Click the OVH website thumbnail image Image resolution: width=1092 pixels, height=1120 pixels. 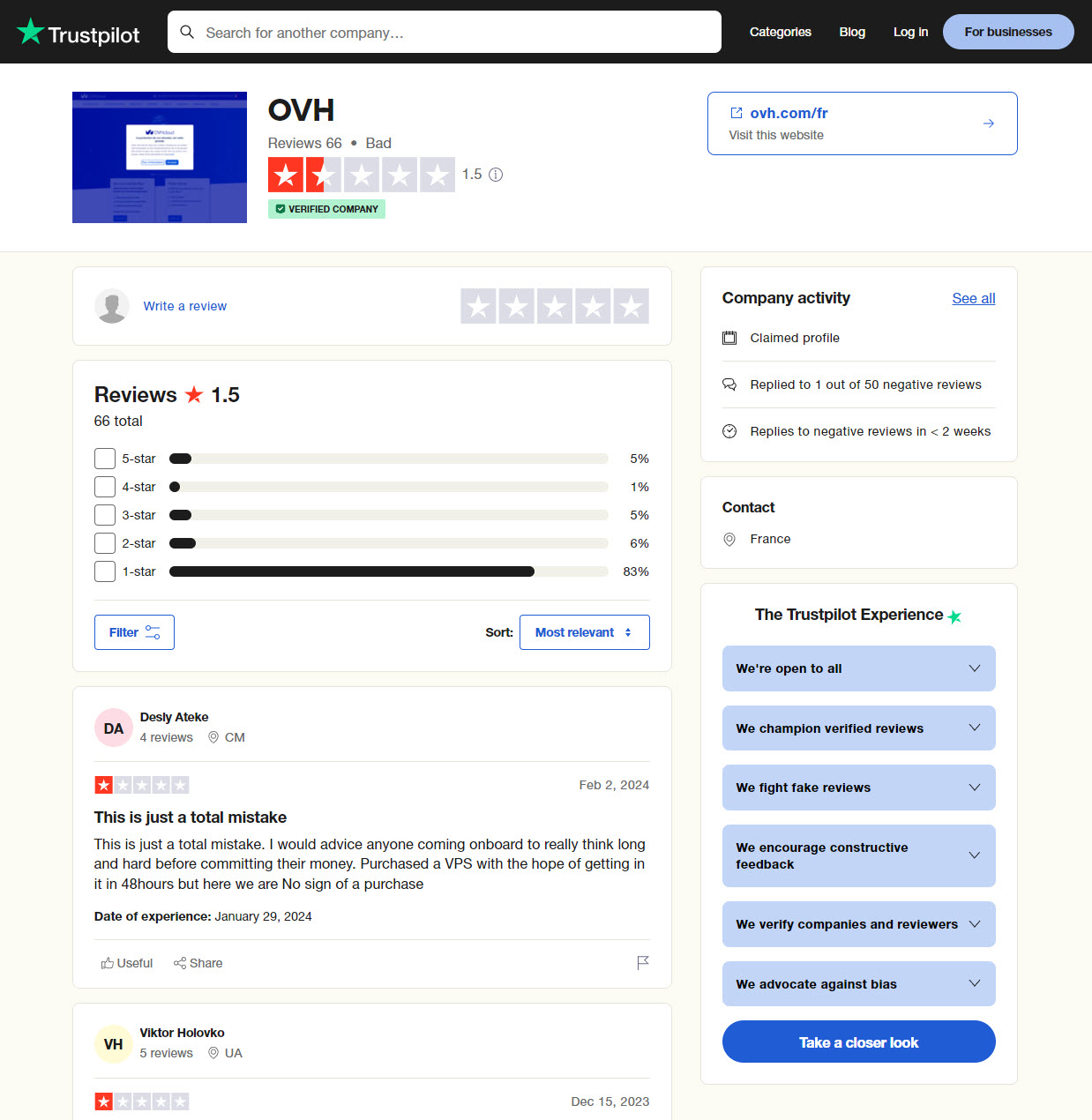pyautogui.click(x=160, y=157)
